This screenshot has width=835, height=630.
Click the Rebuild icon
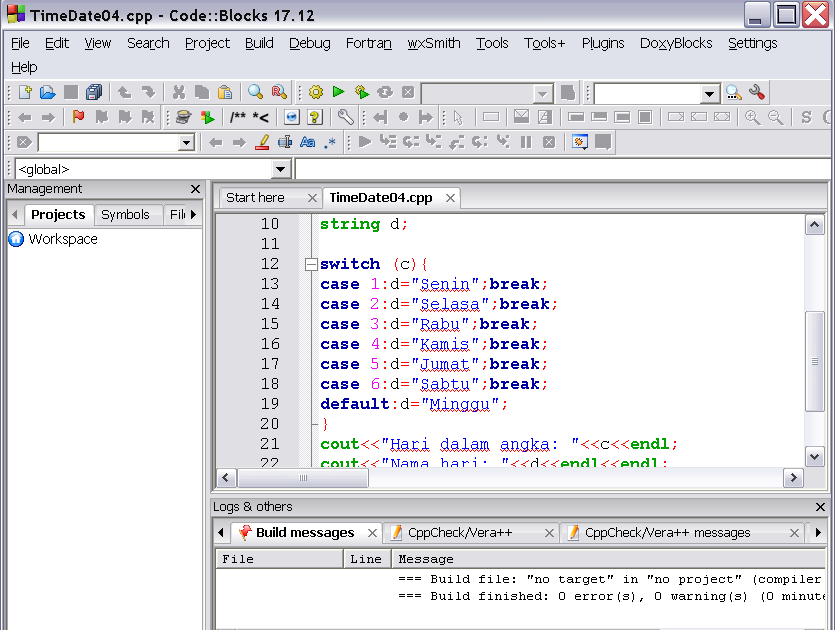383,91
